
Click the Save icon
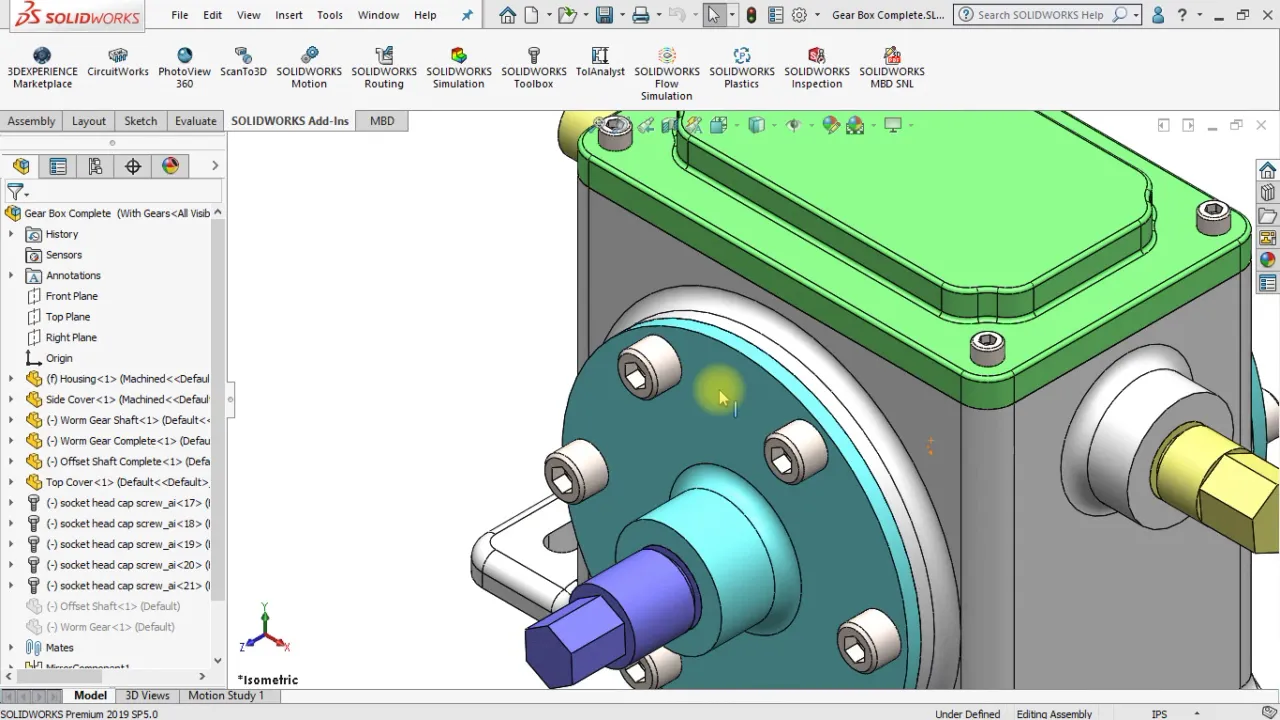tap(604, 15)
